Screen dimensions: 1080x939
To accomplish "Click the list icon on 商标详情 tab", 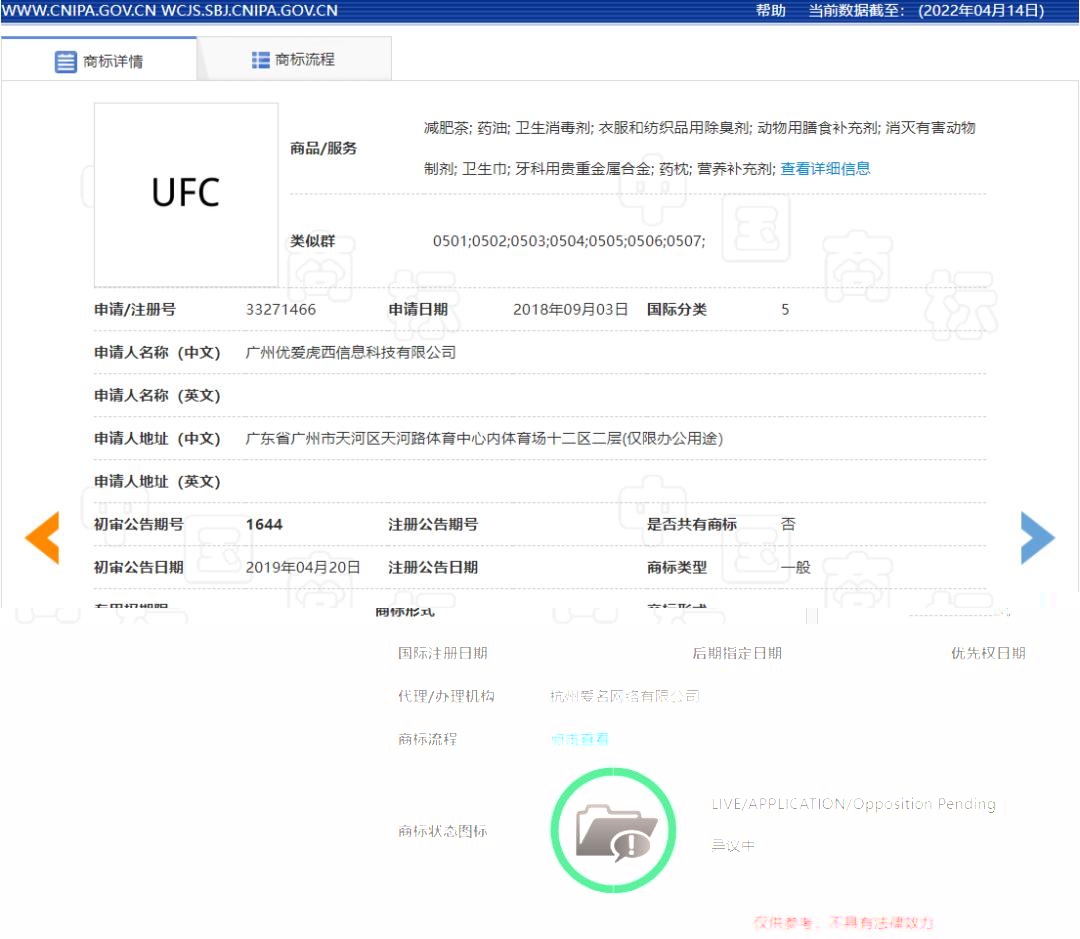I will 65,61.
